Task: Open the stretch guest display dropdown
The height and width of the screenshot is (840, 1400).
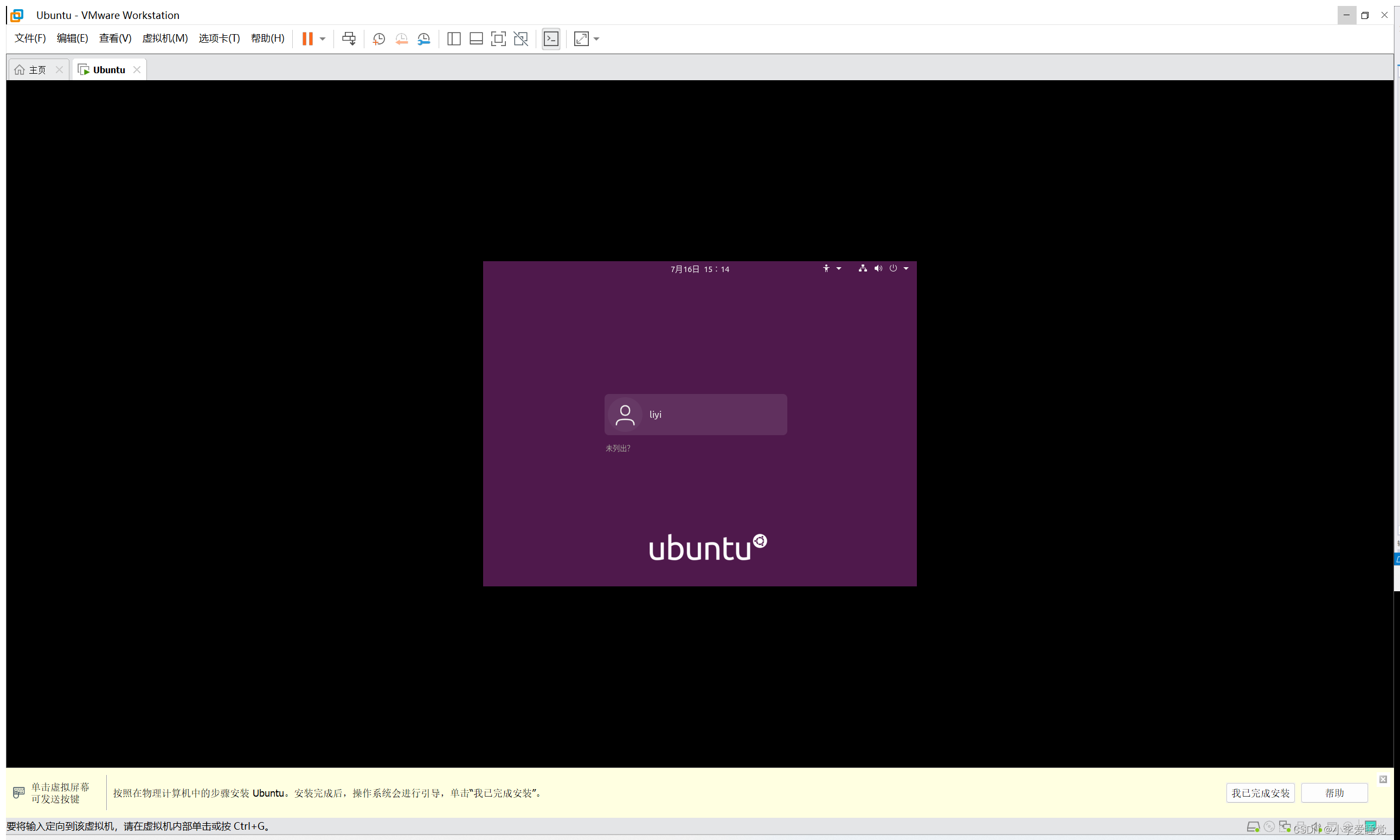Action: click(x=596, y=38)
